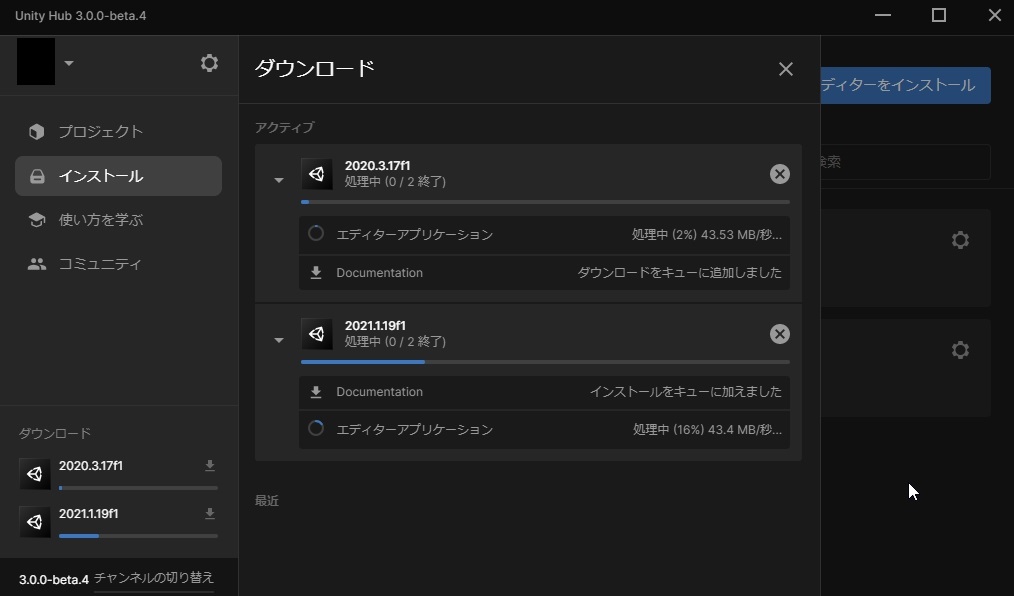The image size is (1014, 596).
Task: Maximize the Unity Hub window
Action: [939, 15]
